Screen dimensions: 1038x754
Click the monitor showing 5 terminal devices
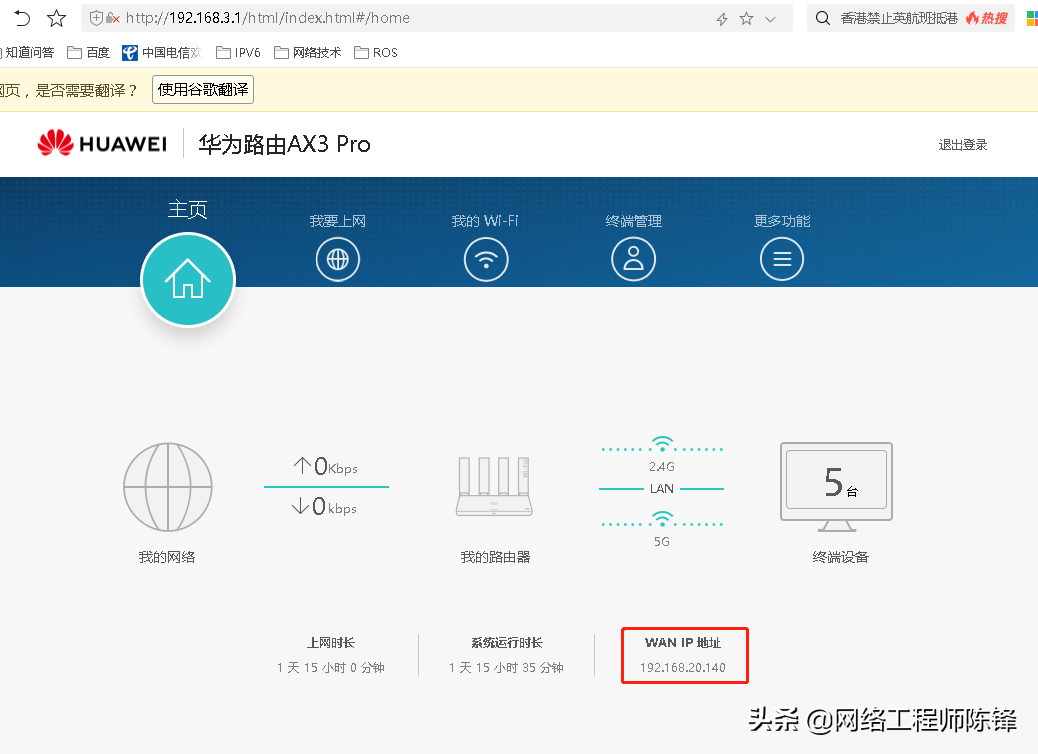(x=836, y=487)
